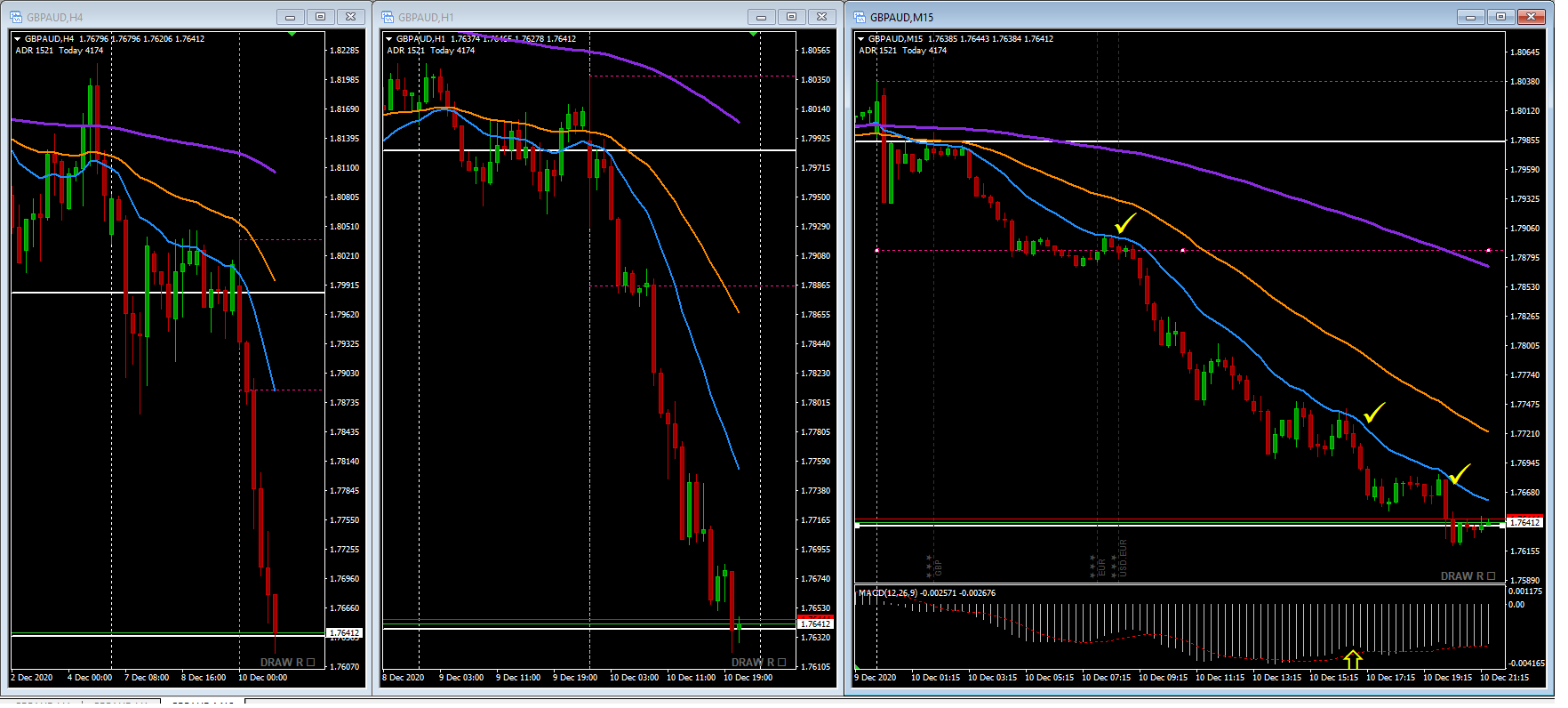This screenshot has height=708, width=1568.
Task: Click the 10 Dec 00:00 label on H4 time axis
Action: tap(262, 678)
